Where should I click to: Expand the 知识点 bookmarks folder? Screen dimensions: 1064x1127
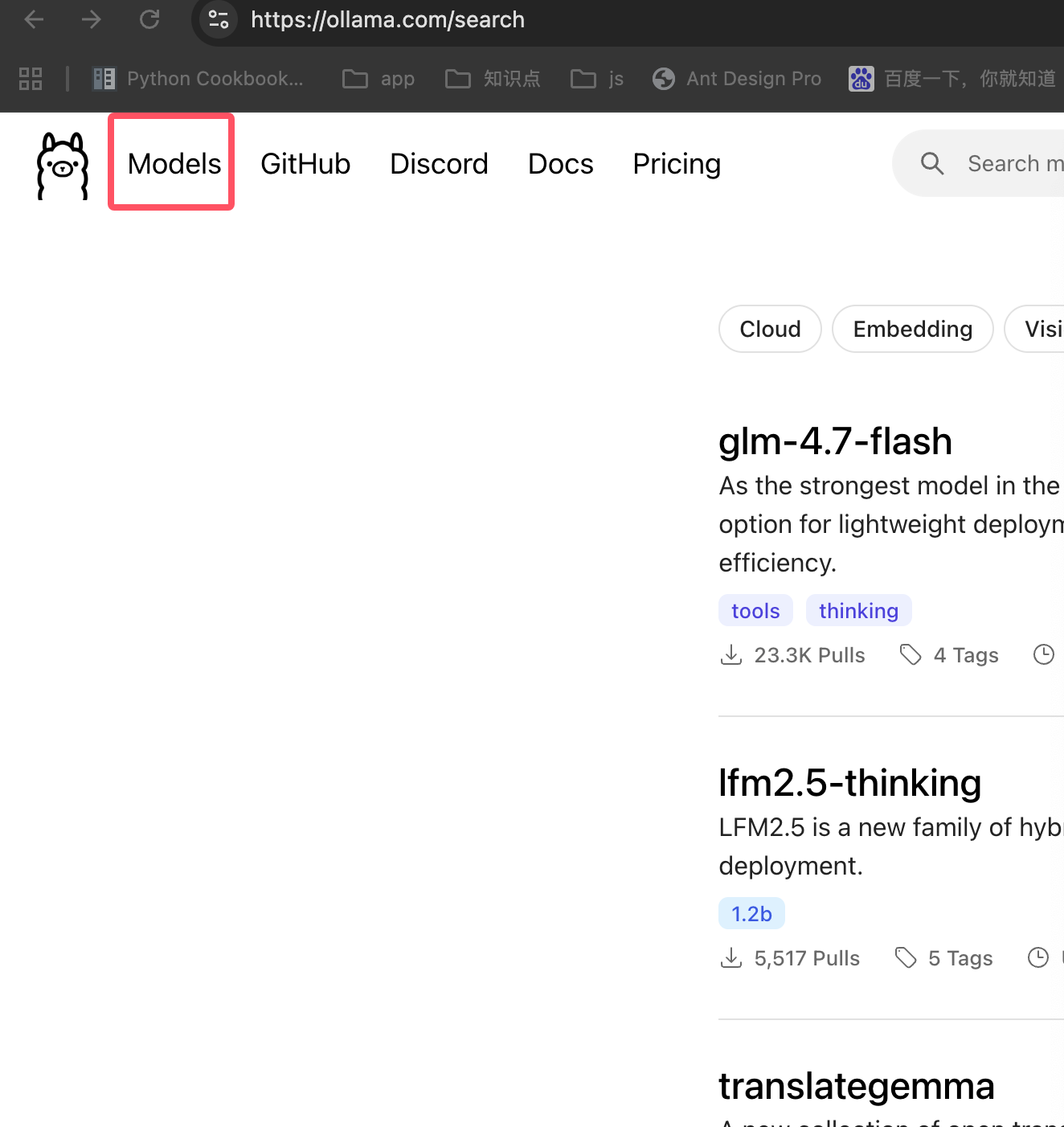493,79
